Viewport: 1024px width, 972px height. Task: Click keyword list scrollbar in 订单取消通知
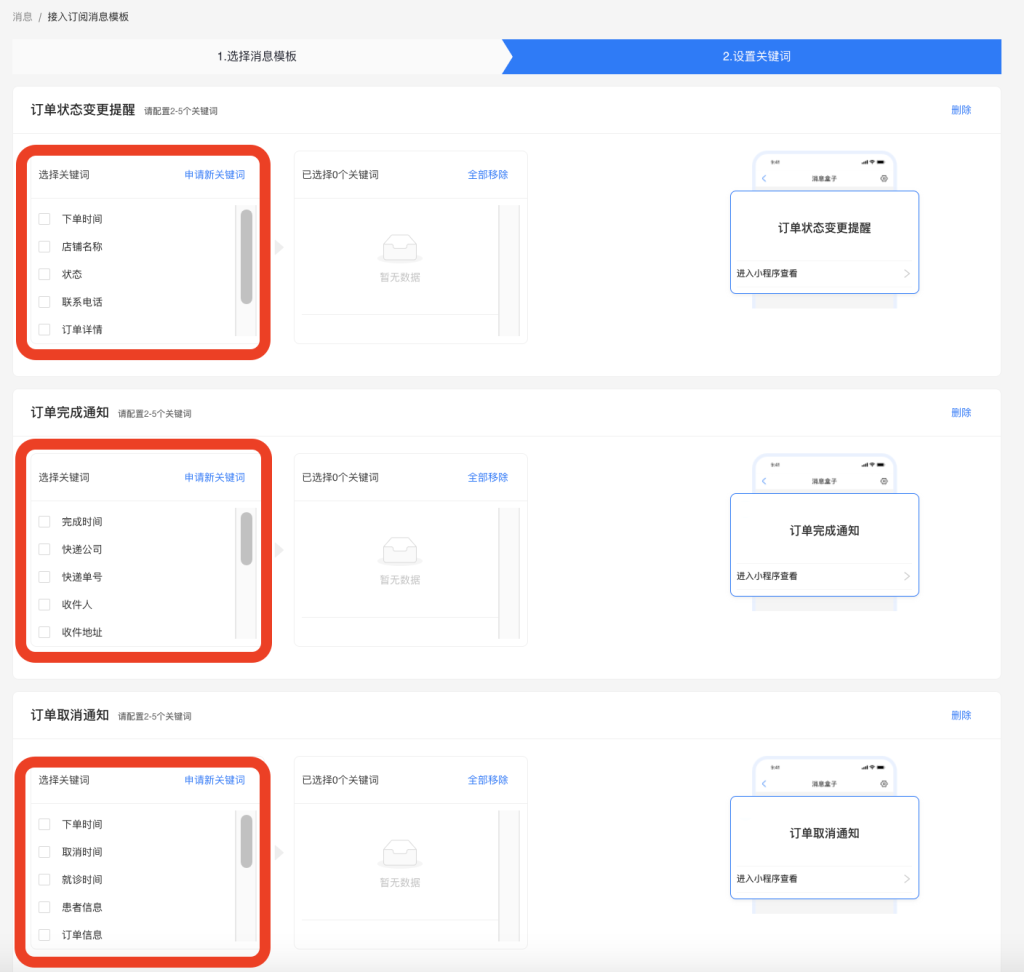pos(246,841)
